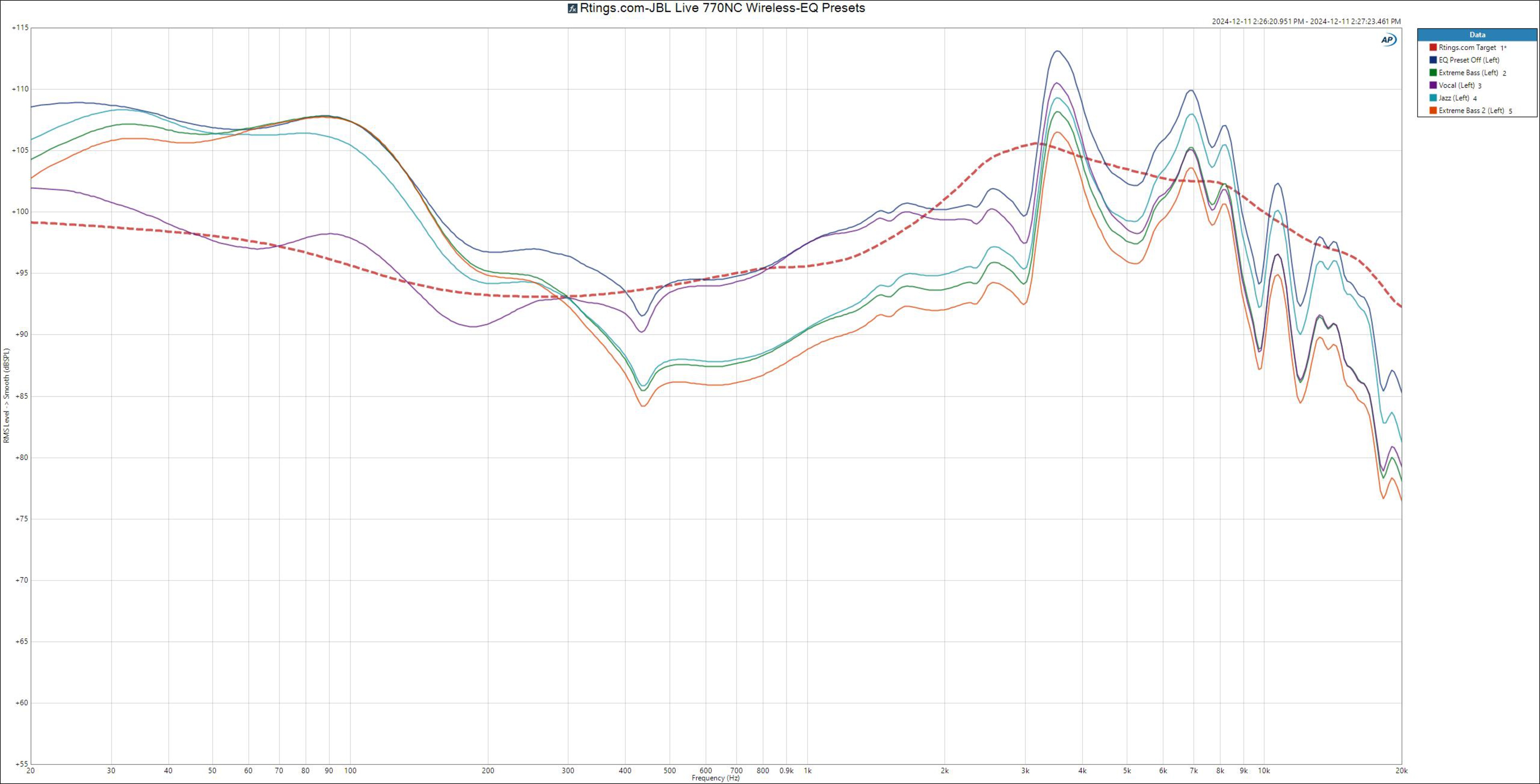Click the JBL Live 770NC graph title text
1540x784 pixels.
(x=722, y=8)
